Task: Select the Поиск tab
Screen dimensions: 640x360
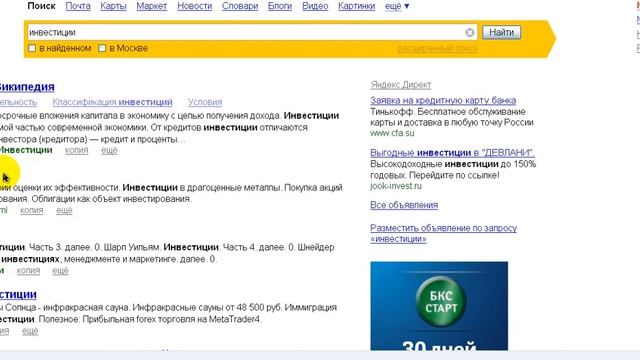Action: click(41, 6)
